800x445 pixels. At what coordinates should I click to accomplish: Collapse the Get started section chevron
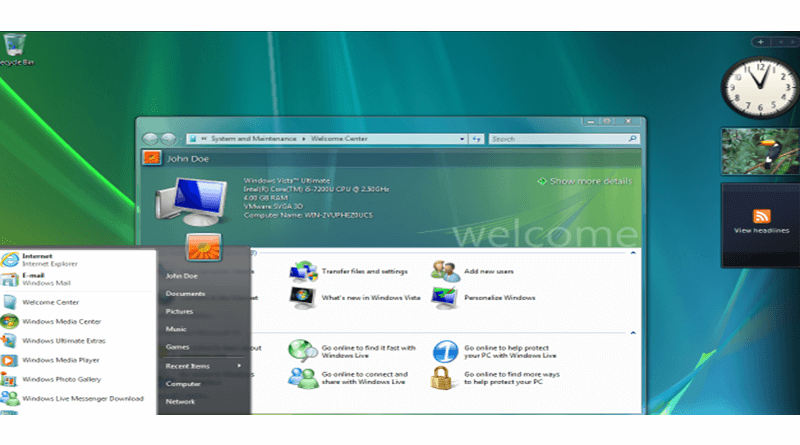pos(633,253)
